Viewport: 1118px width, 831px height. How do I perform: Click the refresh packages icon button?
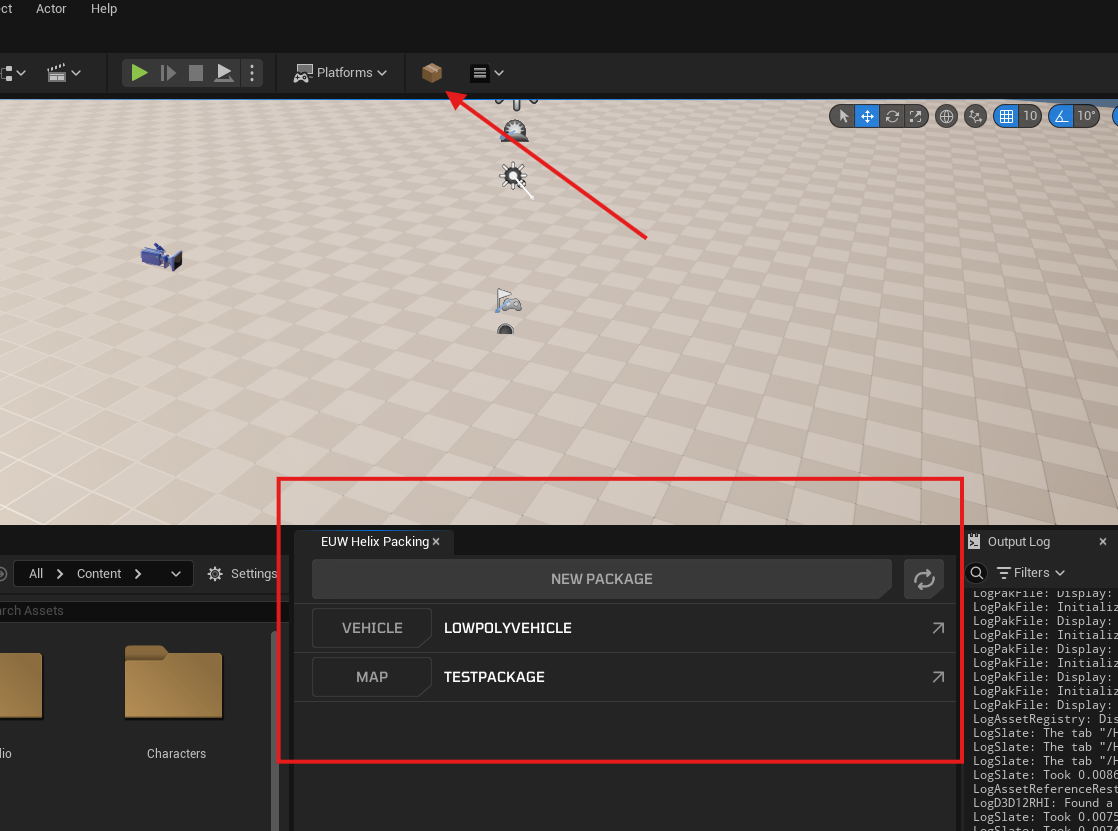click(x=923, y=579)
